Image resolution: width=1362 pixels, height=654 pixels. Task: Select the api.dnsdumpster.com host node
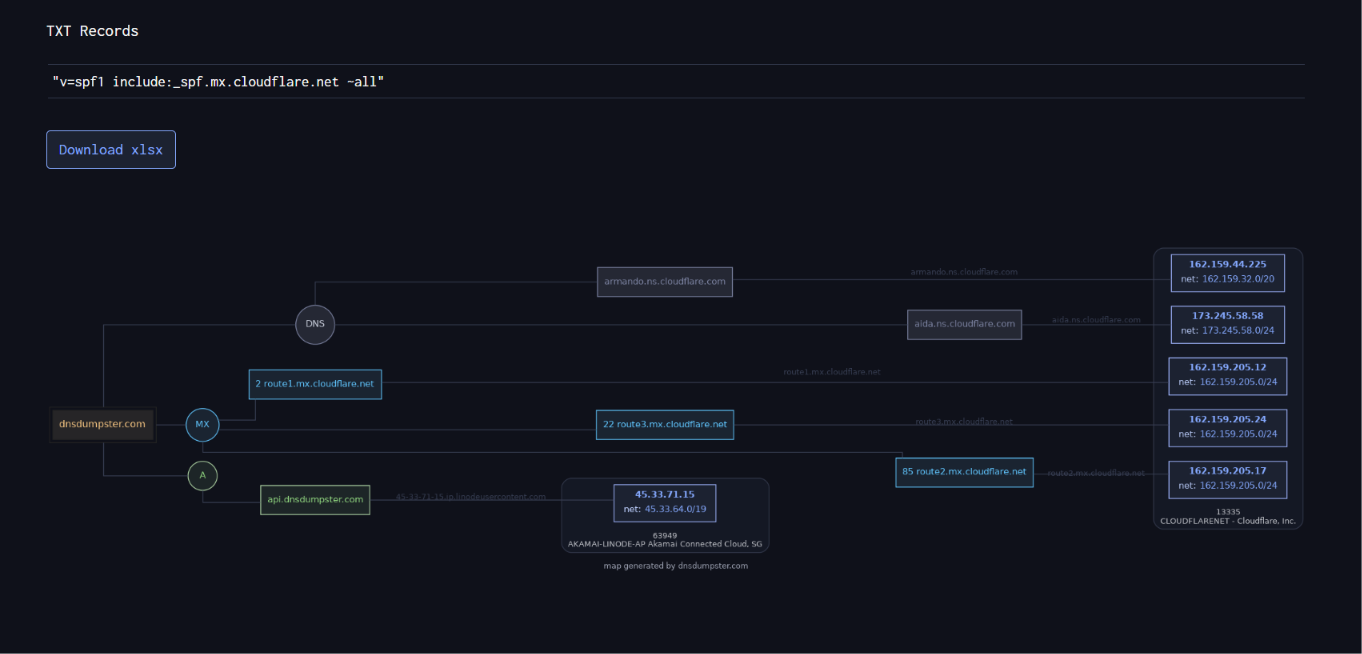click(x=315, y=500)
